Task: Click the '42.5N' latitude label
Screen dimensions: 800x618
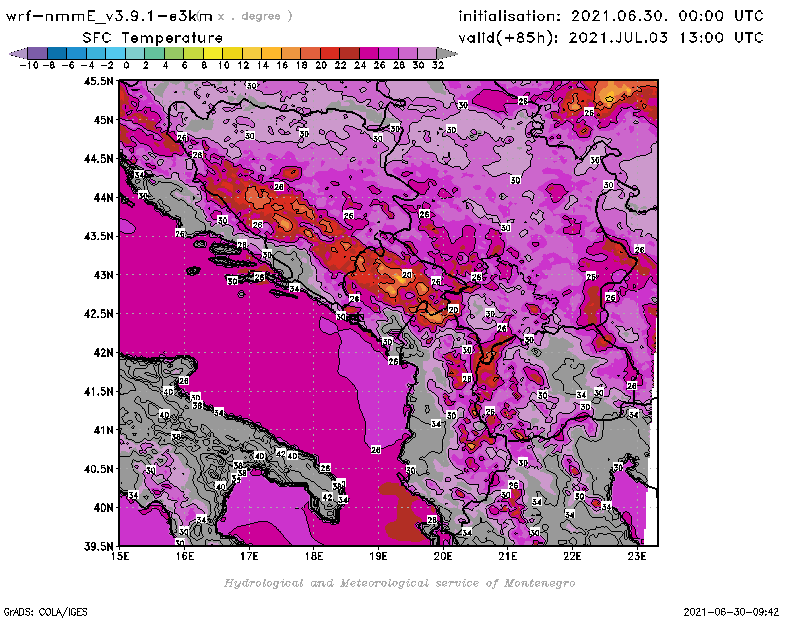Action: tap(99, 313)
